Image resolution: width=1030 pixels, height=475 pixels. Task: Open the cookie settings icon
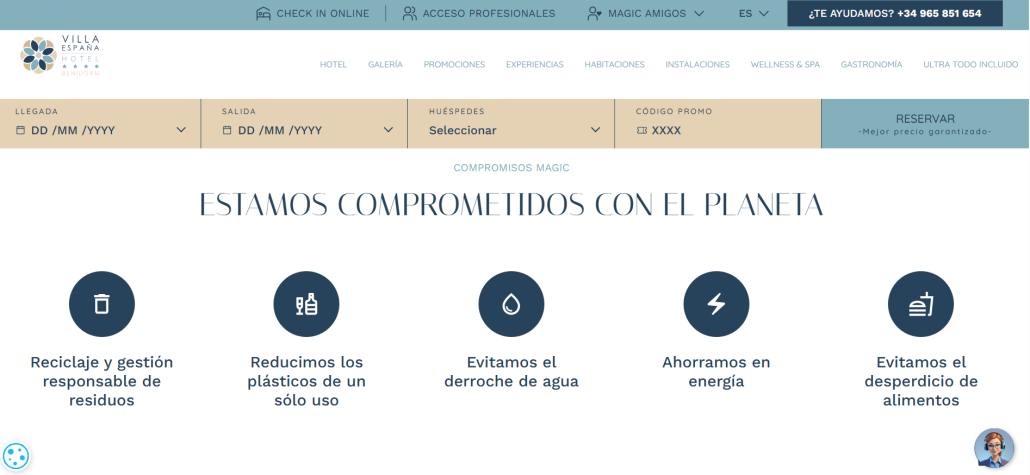pyautogui.click(x=16, y=456)
